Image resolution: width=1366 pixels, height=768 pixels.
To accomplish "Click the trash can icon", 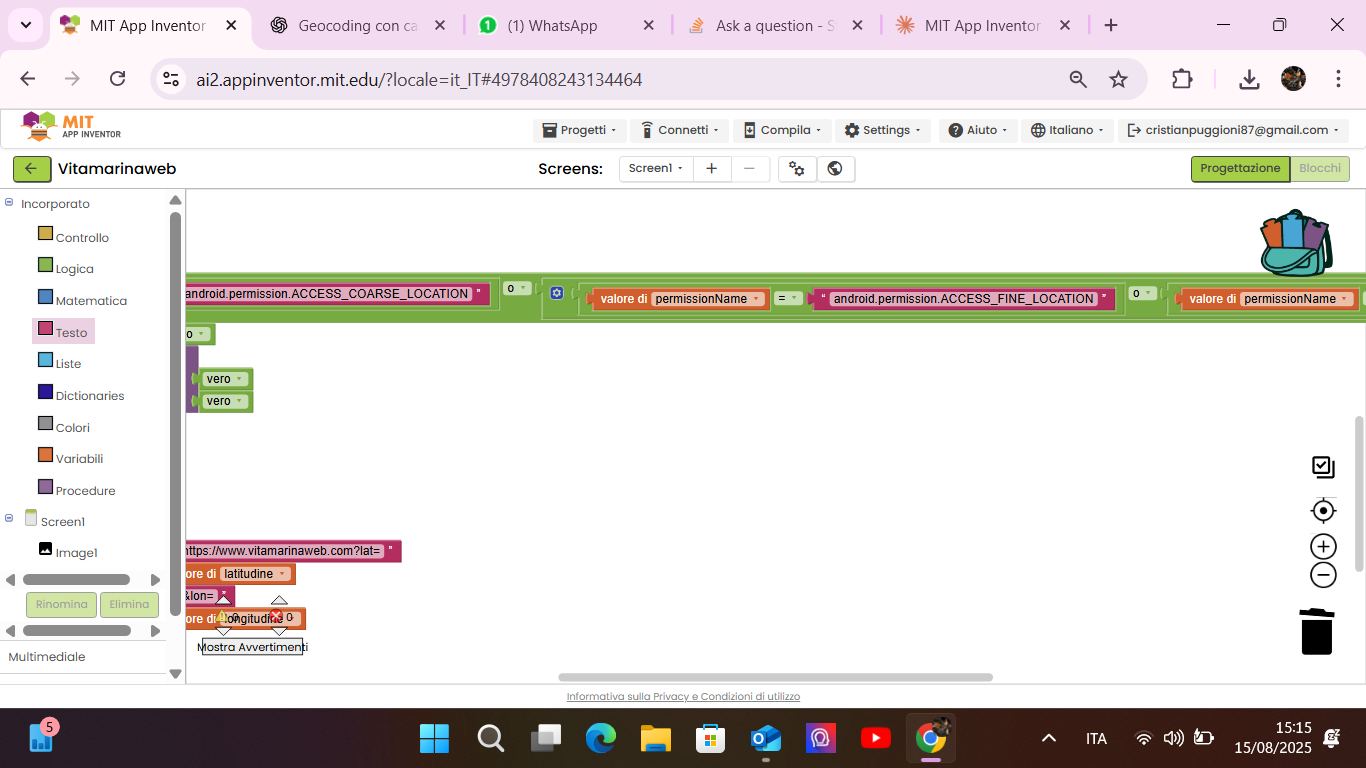I will click(1317, 631).
